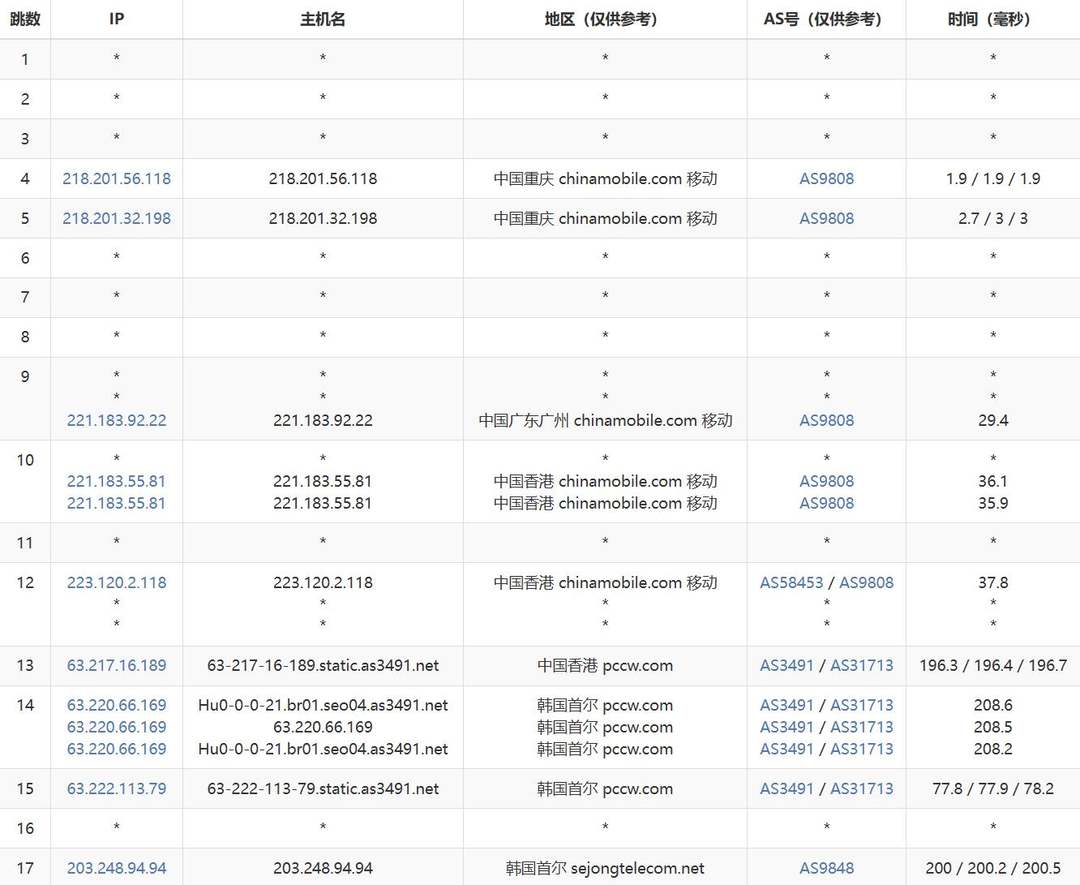The image size is (1080, 885).
Task: Open AS3491 link in hop 13 row
Action: (787, 665)
